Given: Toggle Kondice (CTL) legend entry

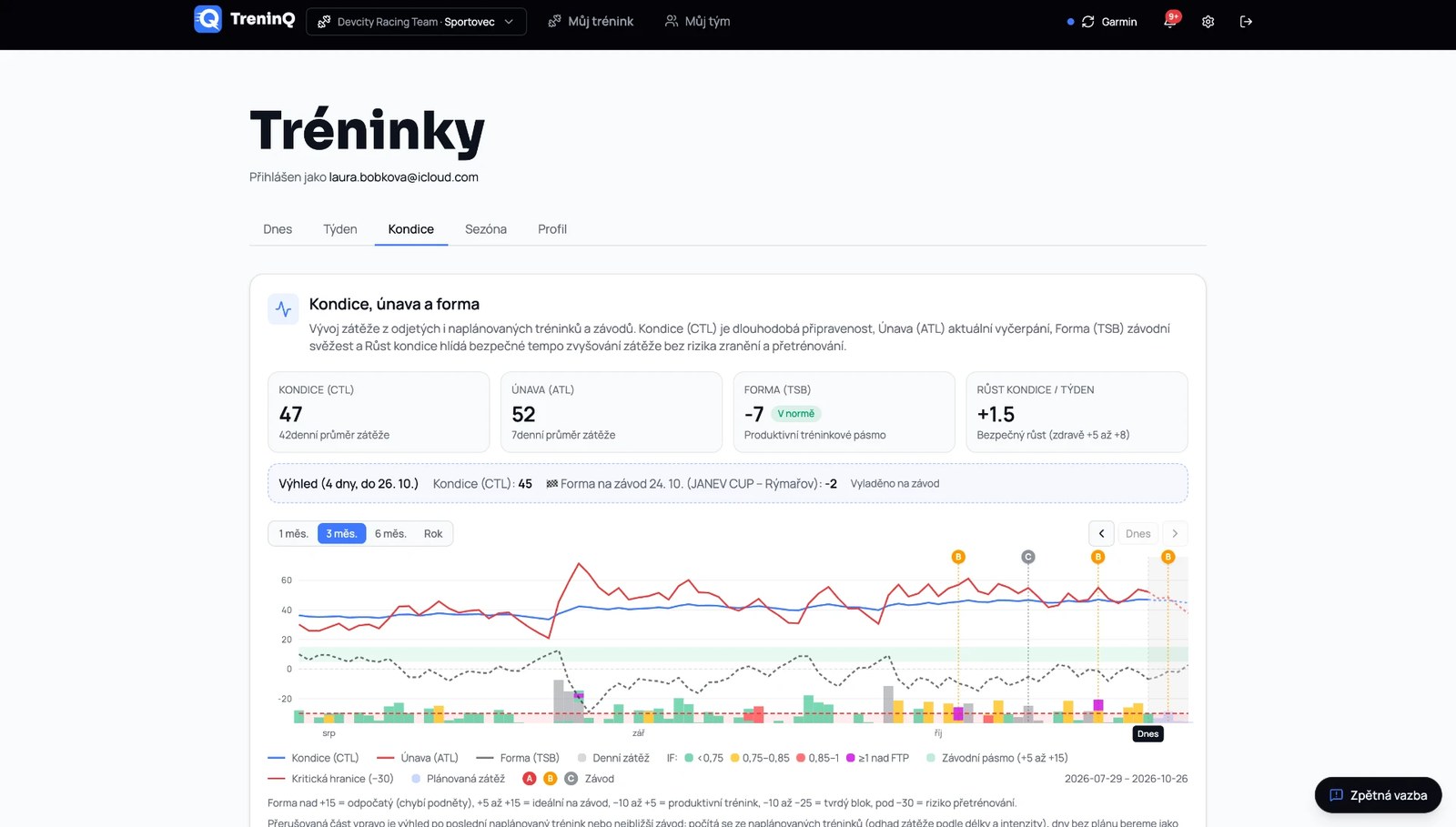Looking at the screenshot, I should (313, 758).
